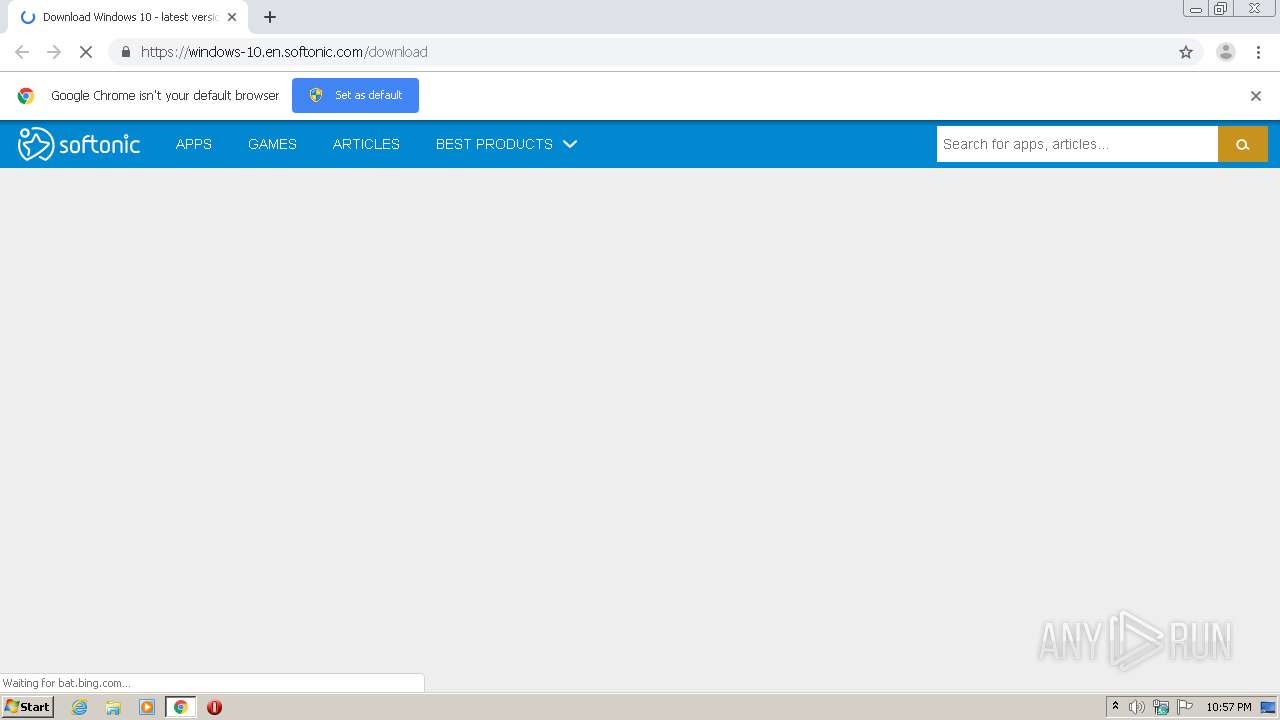
Task: Open the APPS section
Action: (x=194, y=144)
